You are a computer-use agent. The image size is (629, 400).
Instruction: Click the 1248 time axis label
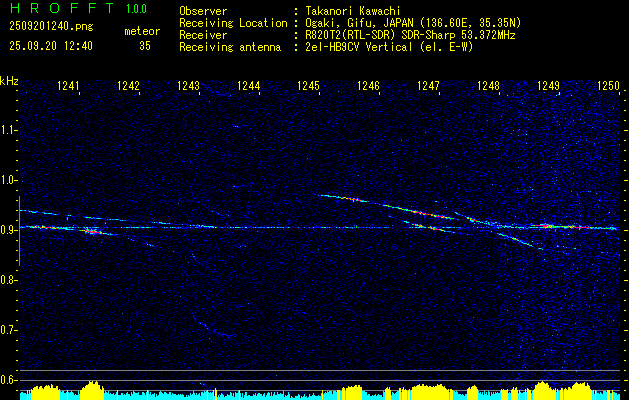(488, 85)
